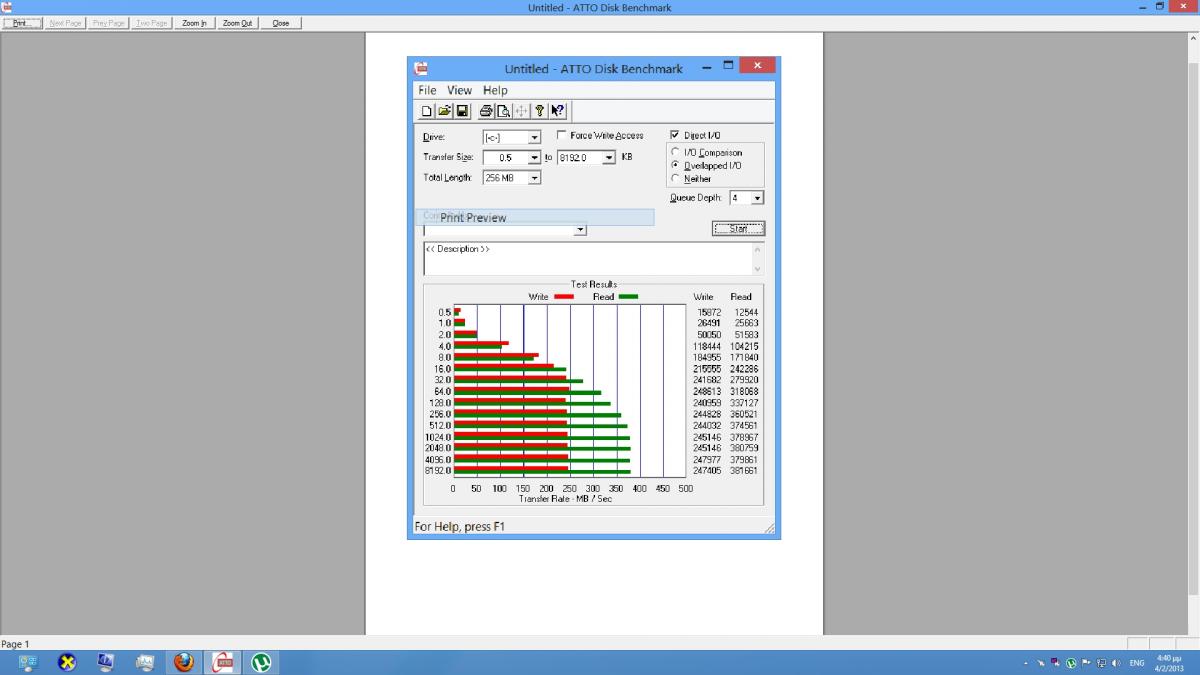1200x675 pixels.
Task: Click the Print... button in preview toolbar
Action: tap(22, 23)
